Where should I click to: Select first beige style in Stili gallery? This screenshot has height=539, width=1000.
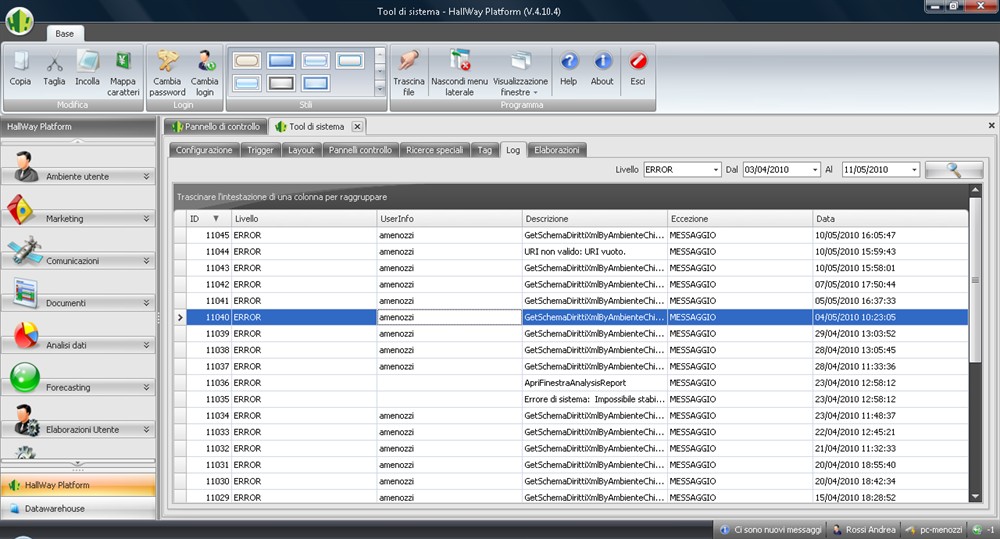point(247,61)
